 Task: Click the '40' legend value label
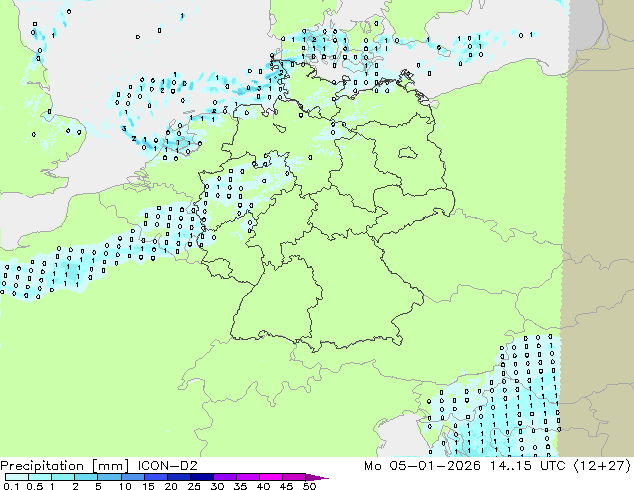(x=263, y=486)
